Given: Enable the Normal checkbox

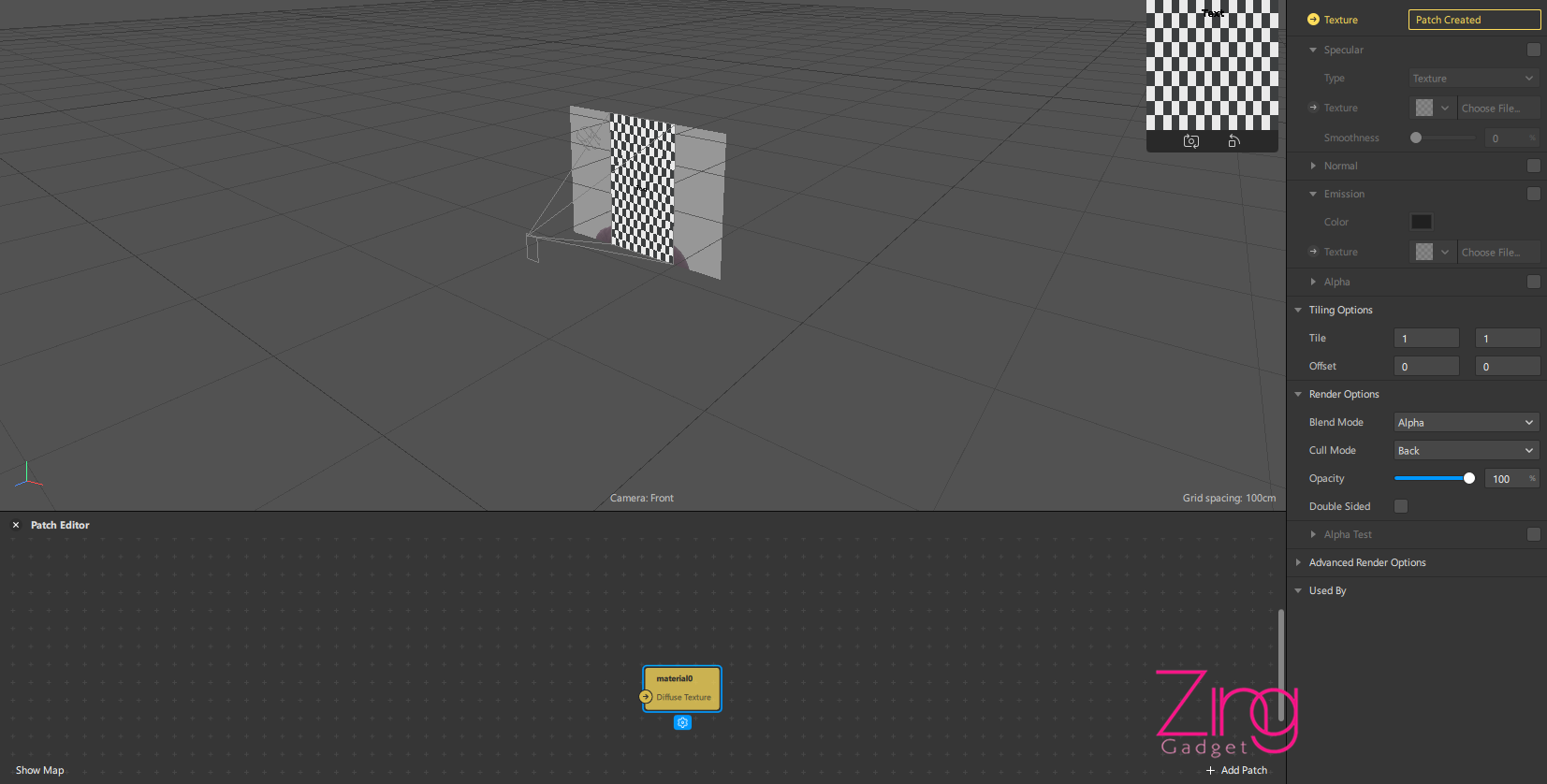Looking at the screenshot, I should pos(1533,166).
